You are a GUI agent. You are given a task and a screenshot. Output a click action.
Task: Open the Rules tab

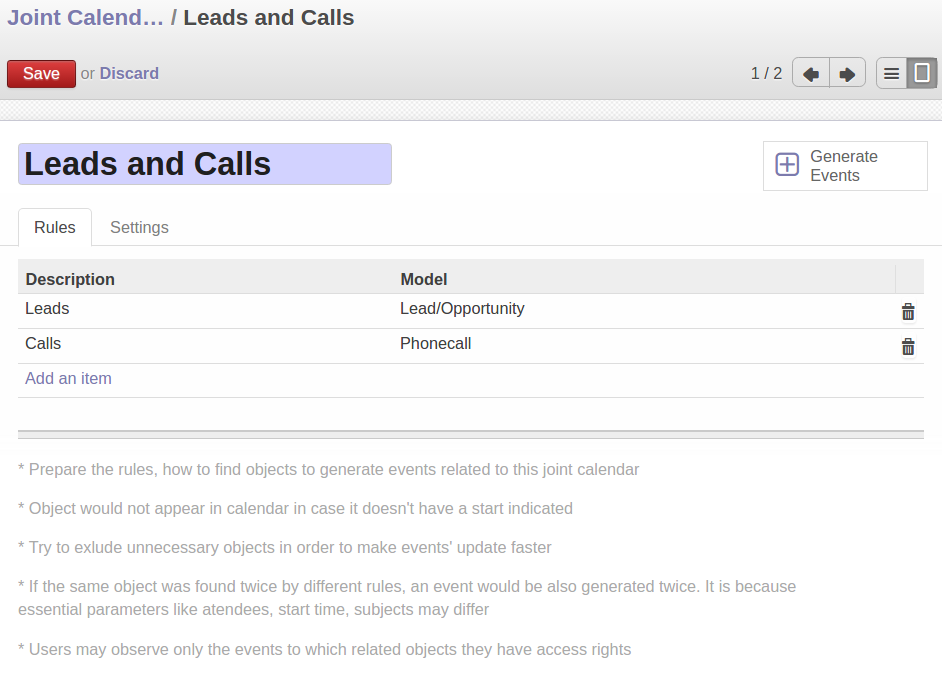(55, 227)
